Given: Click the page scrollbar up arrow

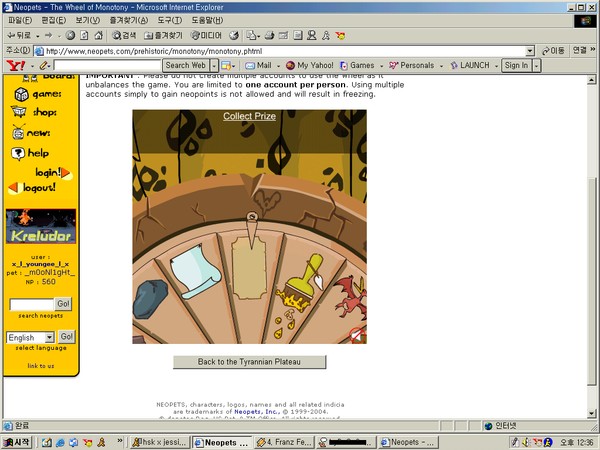Looking at the screenshot, I should pyautogui.click(x=591, y=79).
